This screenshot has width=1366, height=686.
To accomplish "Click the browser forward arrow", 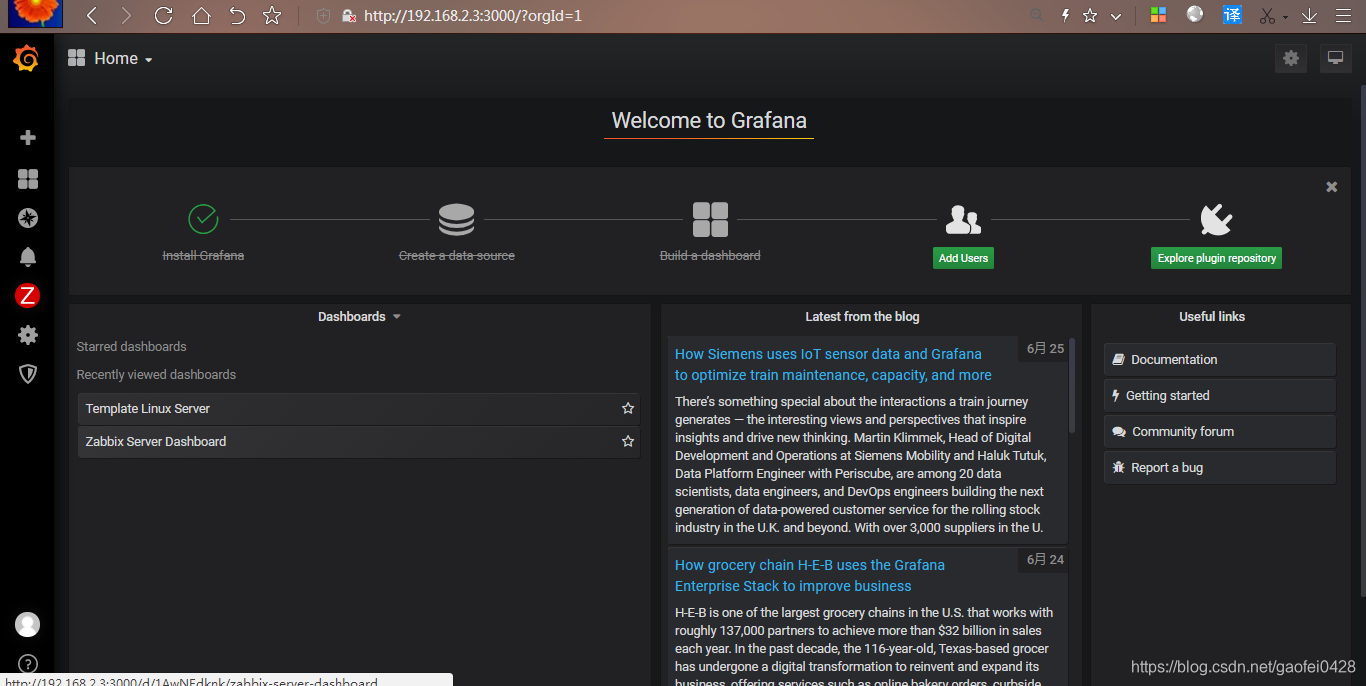I will 125,16.
